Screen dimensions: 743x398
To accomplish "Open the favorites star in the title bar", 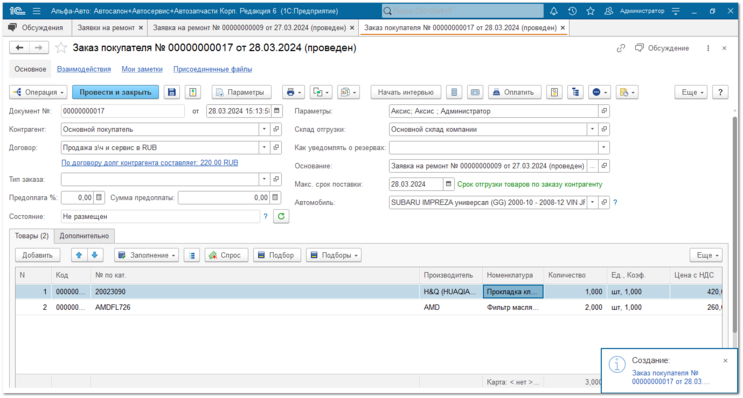I will tap(590, 11).
